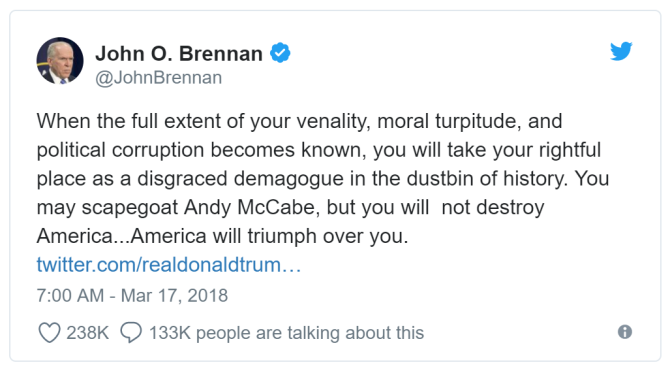Click the Twitter bird logo
Viewport: 670px width, 369px height.
pos(621,51)
